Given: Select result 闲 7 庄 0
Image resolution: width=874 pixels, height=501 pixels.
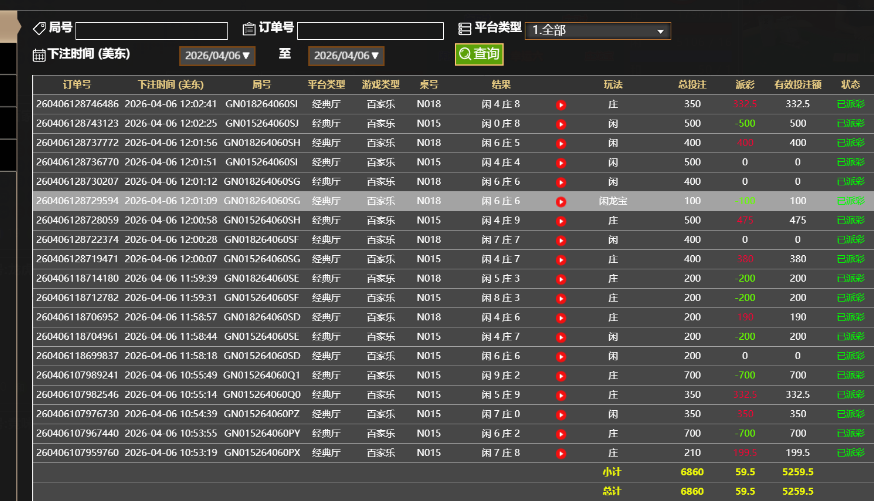Looking at the screenshot, I should coord(501,414).
